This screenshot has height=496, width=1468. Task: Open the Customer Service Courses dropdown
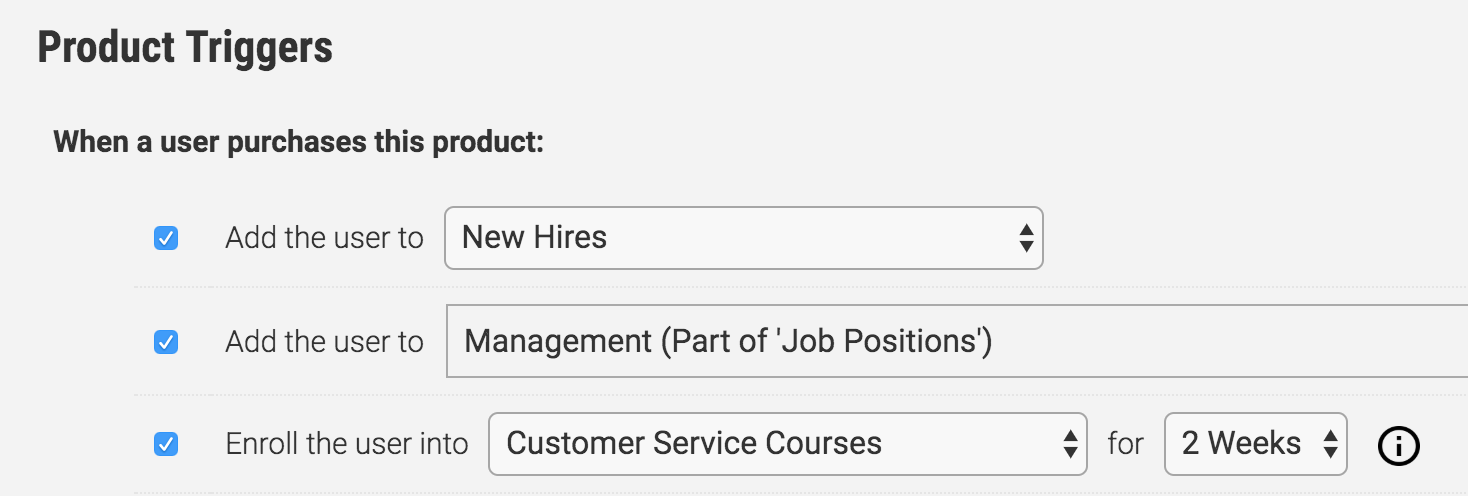tap(788, 444)
